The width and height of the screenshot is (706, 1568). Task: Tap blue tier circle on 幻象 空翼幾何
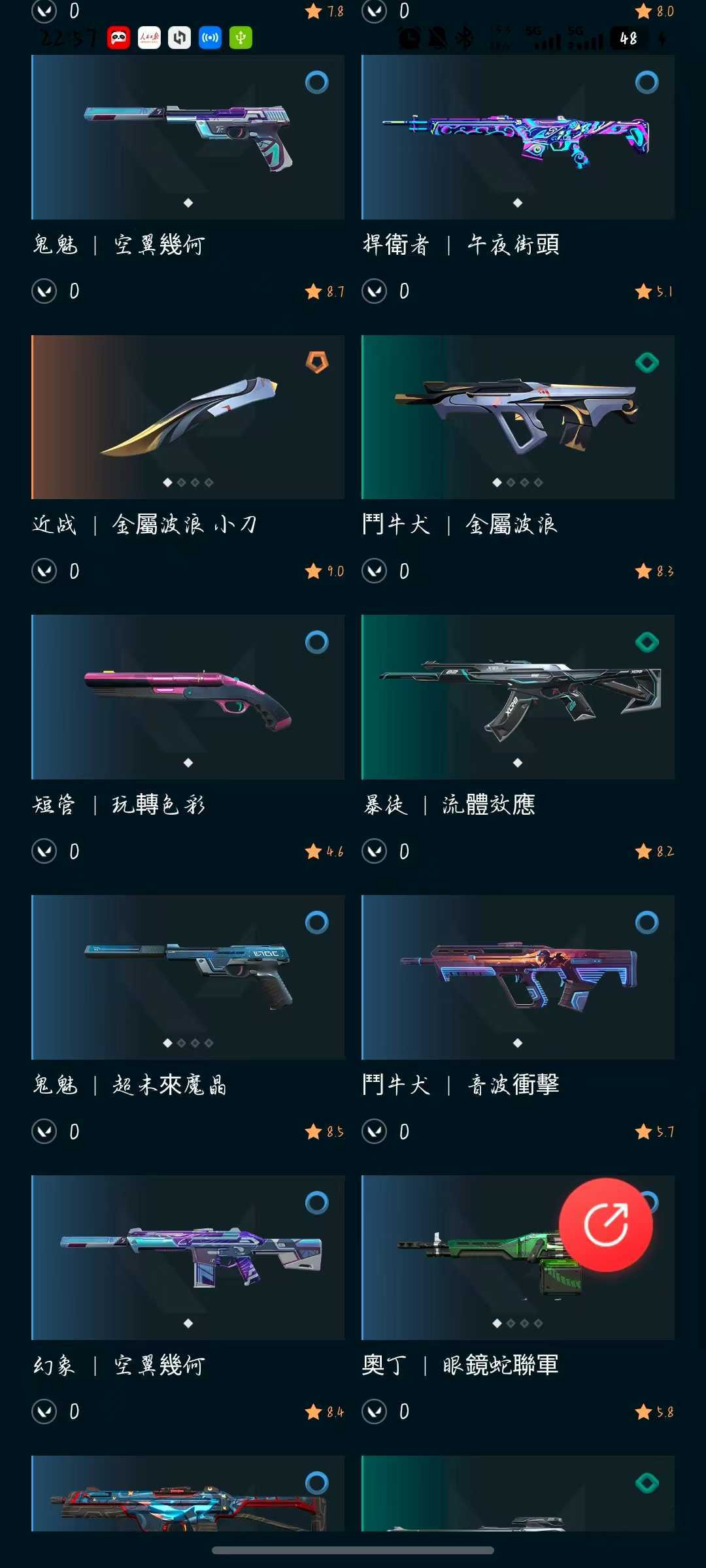tap(317, 1202)
